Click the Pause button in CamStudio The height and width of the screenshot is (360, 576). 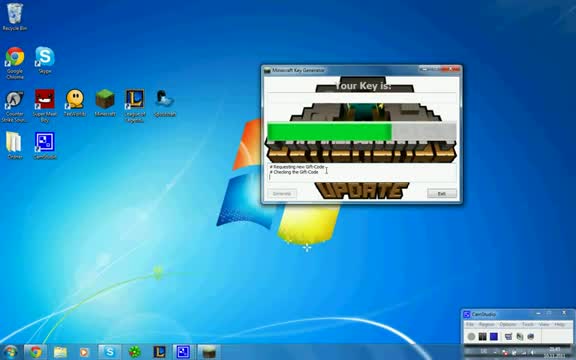(x=482, y=336)
